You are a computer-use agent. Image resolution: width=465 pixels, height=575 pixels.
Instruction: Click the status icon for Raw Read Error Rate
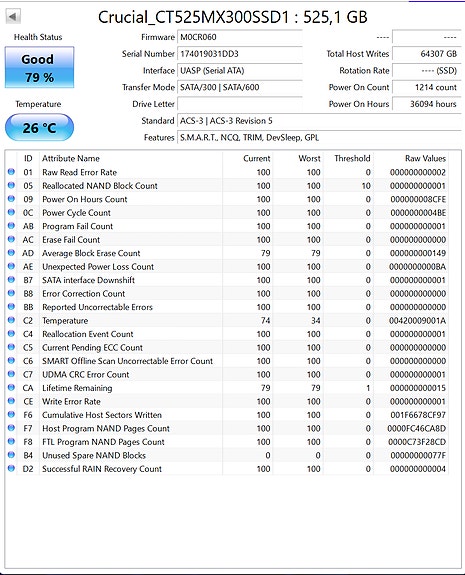pyautogui.click(x=11, y=172)
